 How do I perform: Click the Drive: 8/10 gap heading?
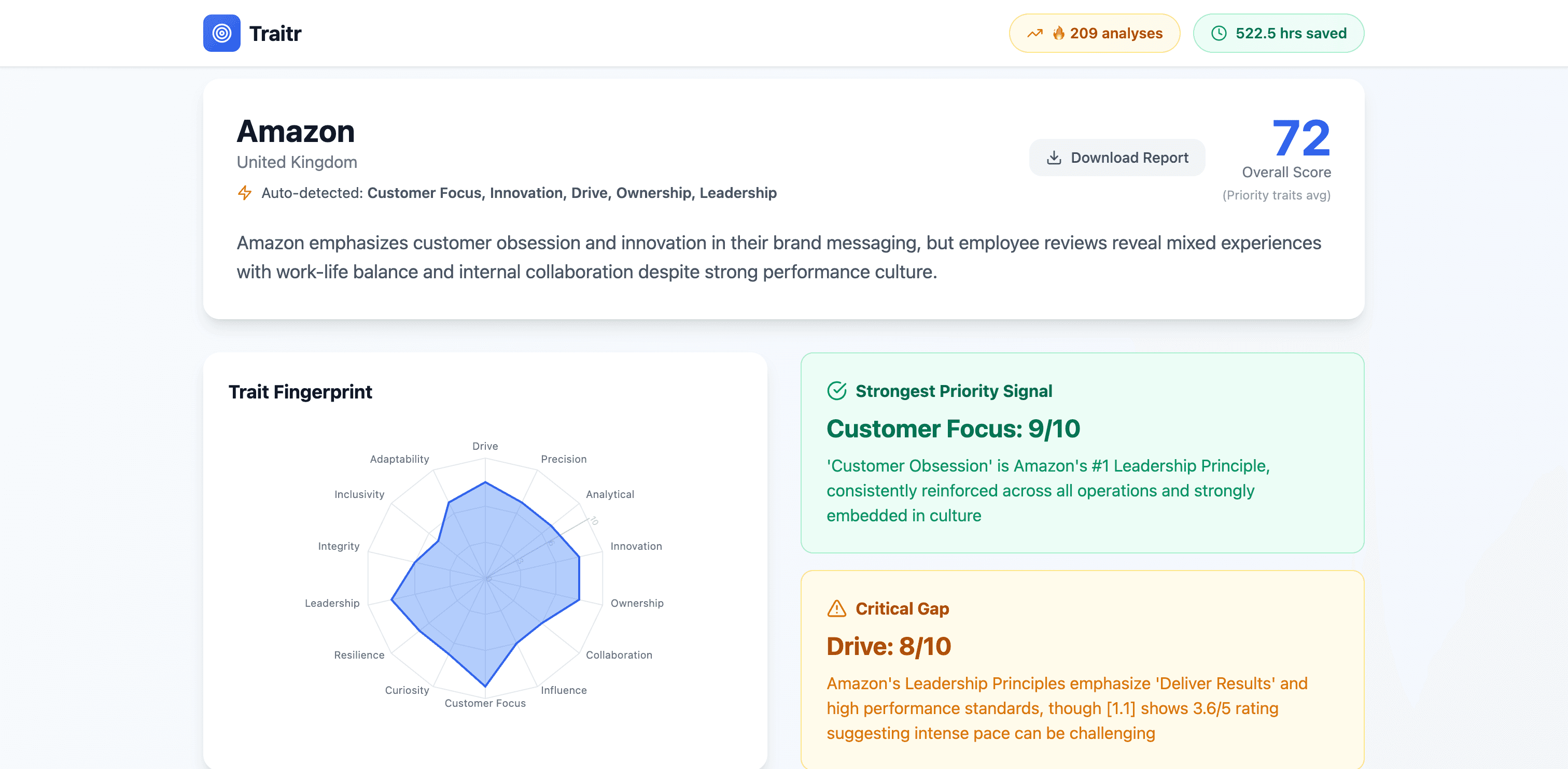[x=888, y=646]
